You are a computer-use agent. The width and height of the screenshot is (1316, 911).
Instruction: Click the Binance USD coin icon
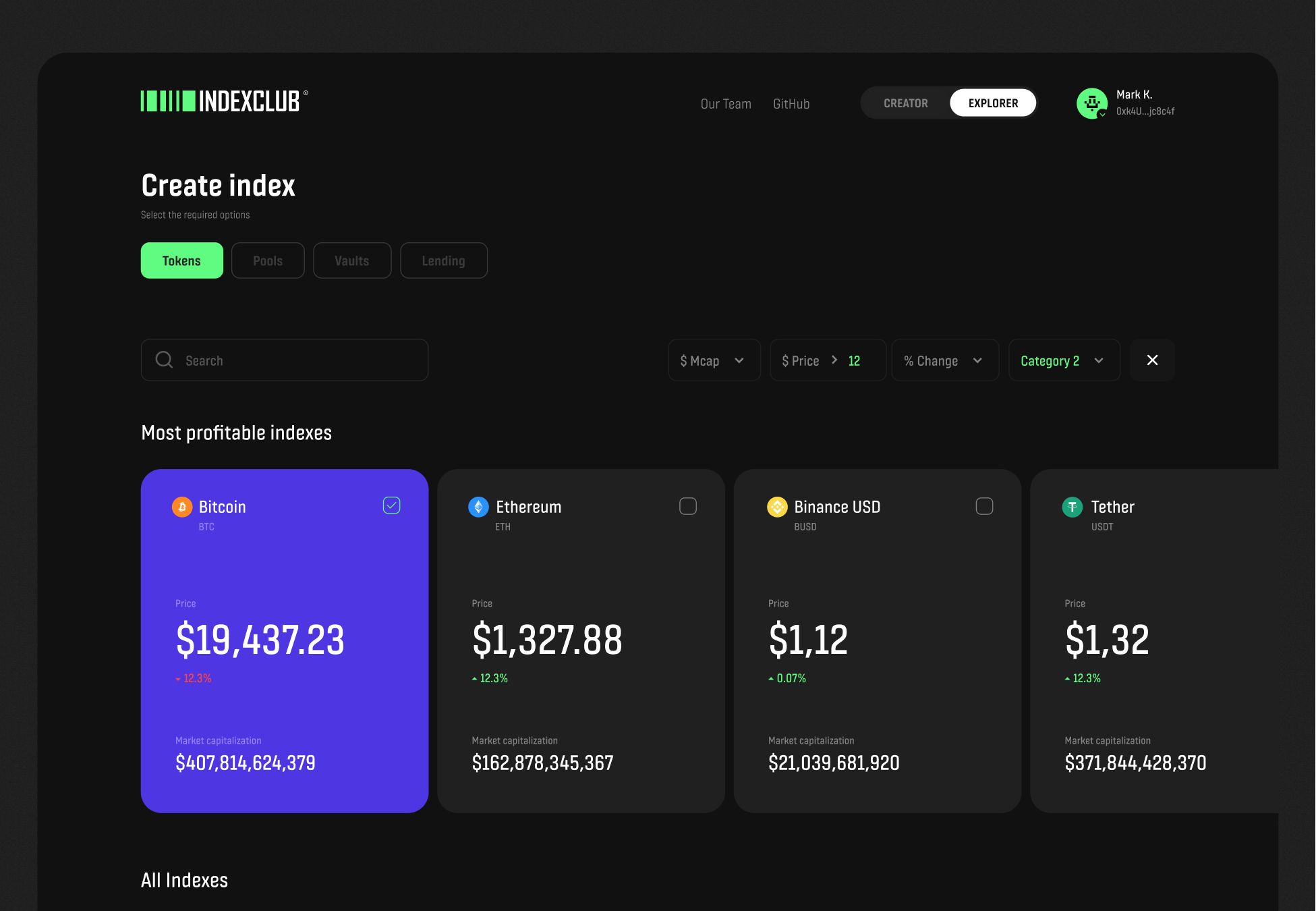(777, 507)
